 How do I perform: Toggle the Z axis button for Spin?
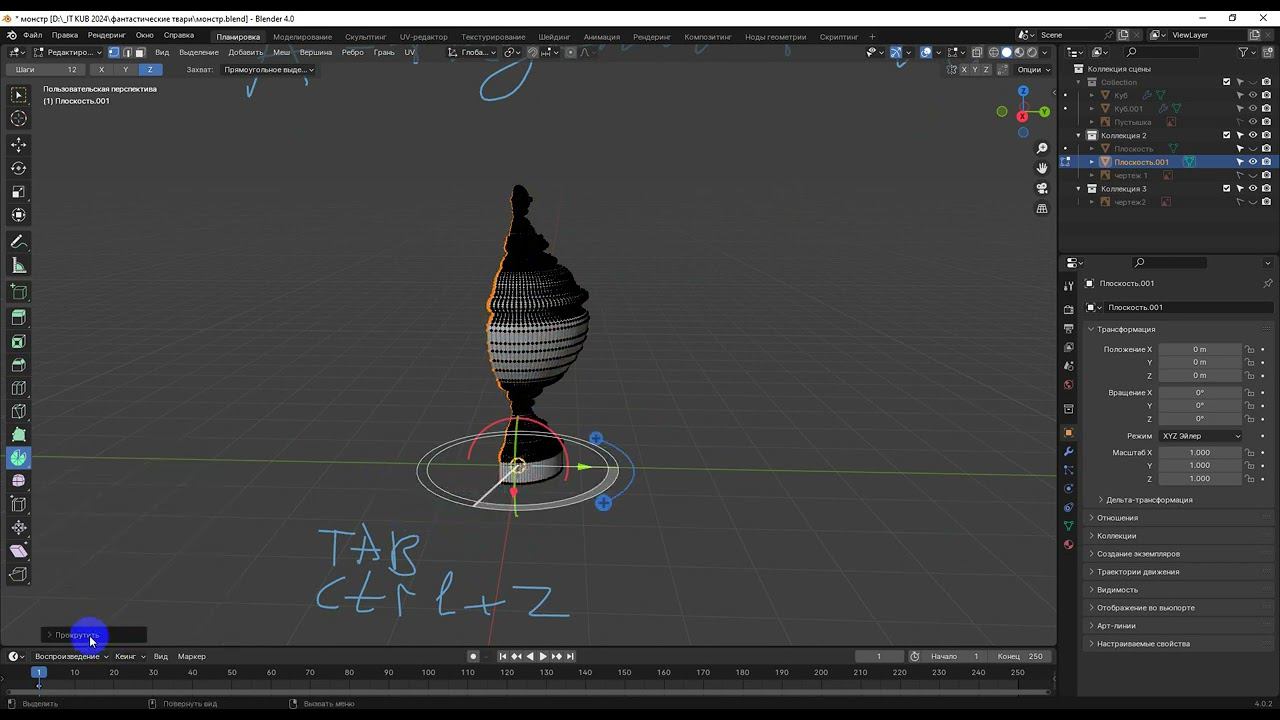coord(150,69)
